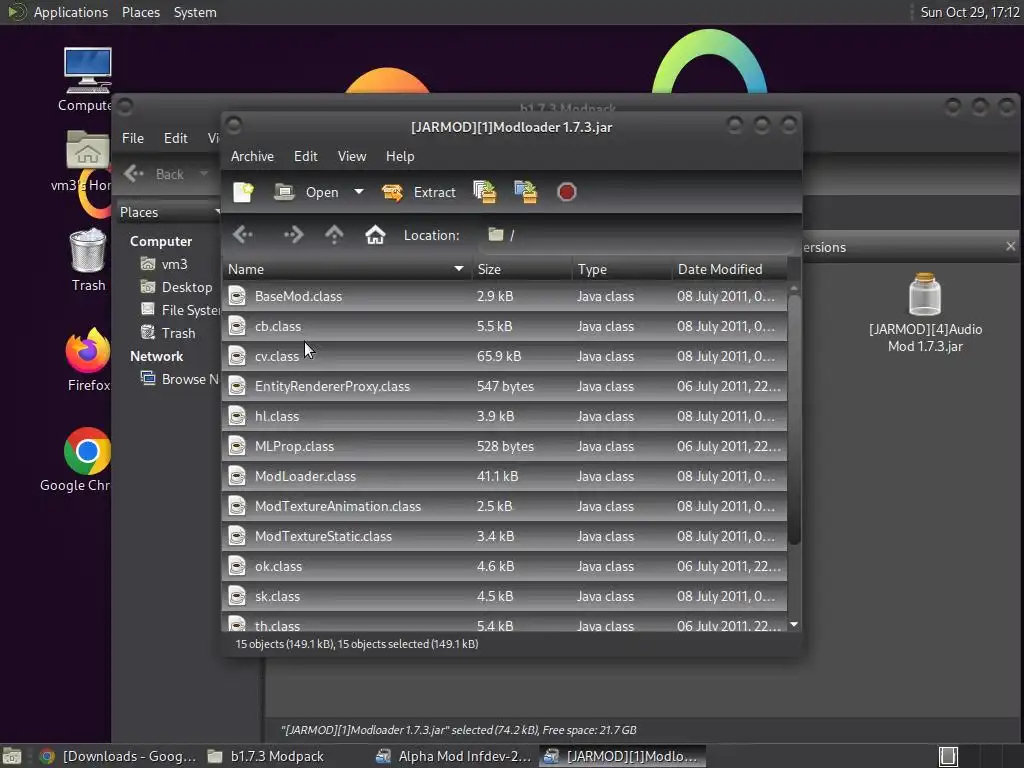Select cv.class file row
Image resolution: width=1024 pixels, height=768 pixels.
pos(504,356)
